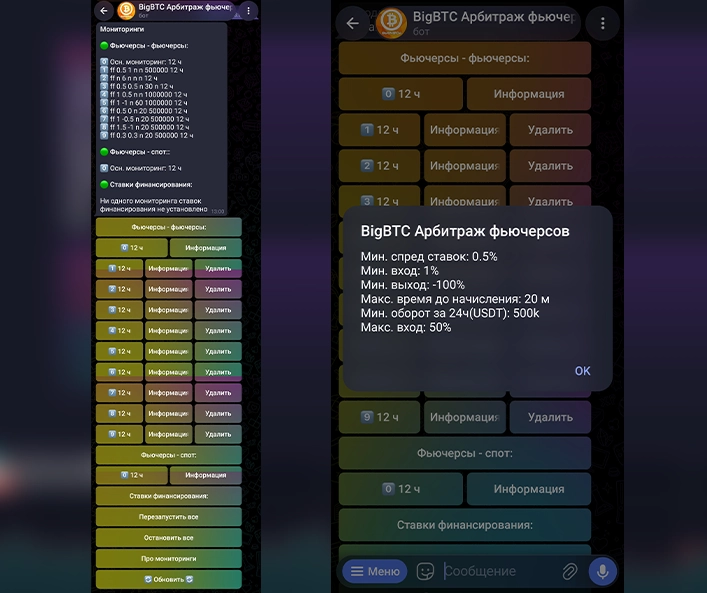707x593 pixels.
Task: Open Информация for monitoring 5 in the left phone
Action: (x=169, y=352)
